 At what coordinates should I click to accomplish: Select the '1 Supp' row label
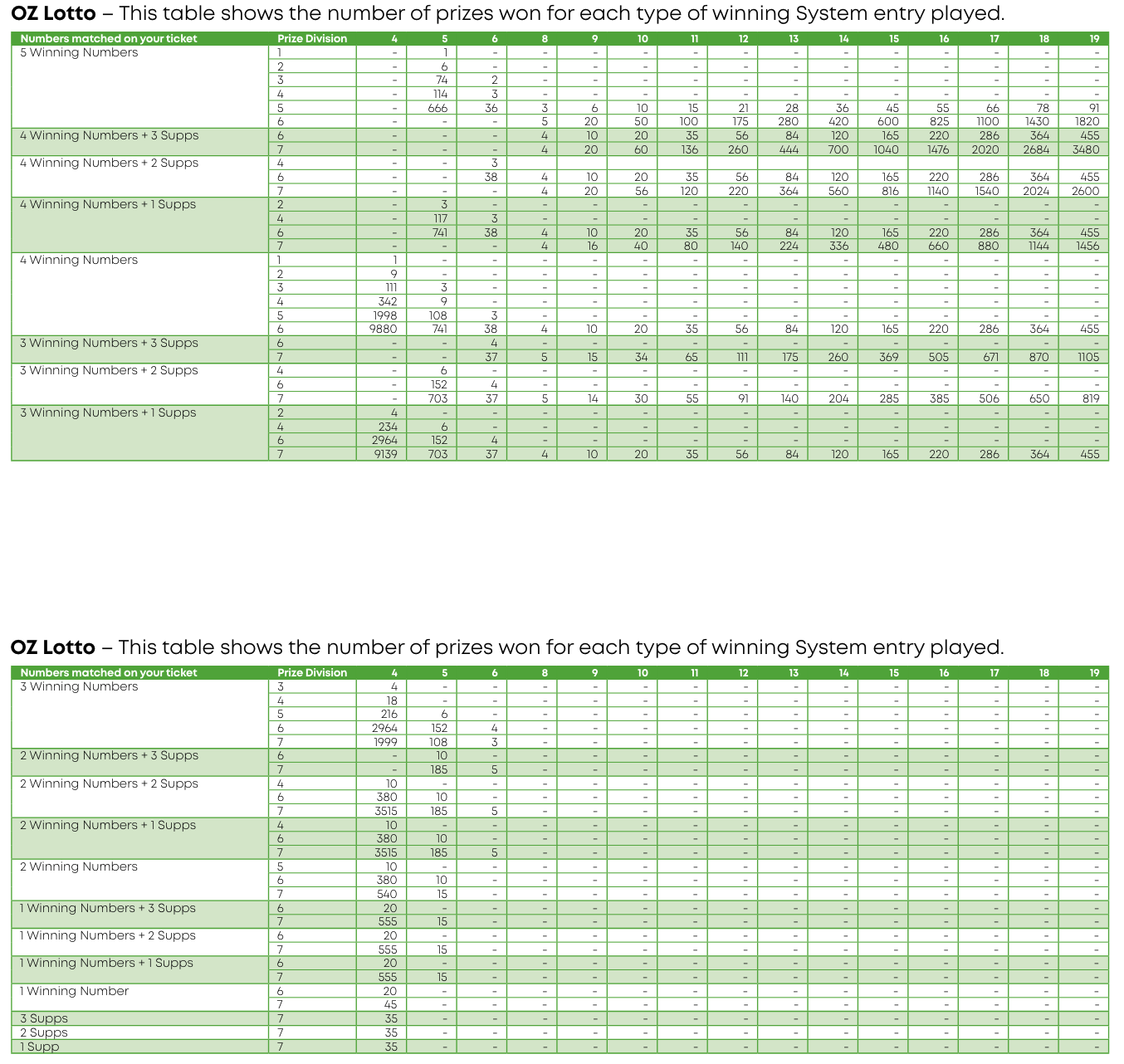coord(40,1047)
